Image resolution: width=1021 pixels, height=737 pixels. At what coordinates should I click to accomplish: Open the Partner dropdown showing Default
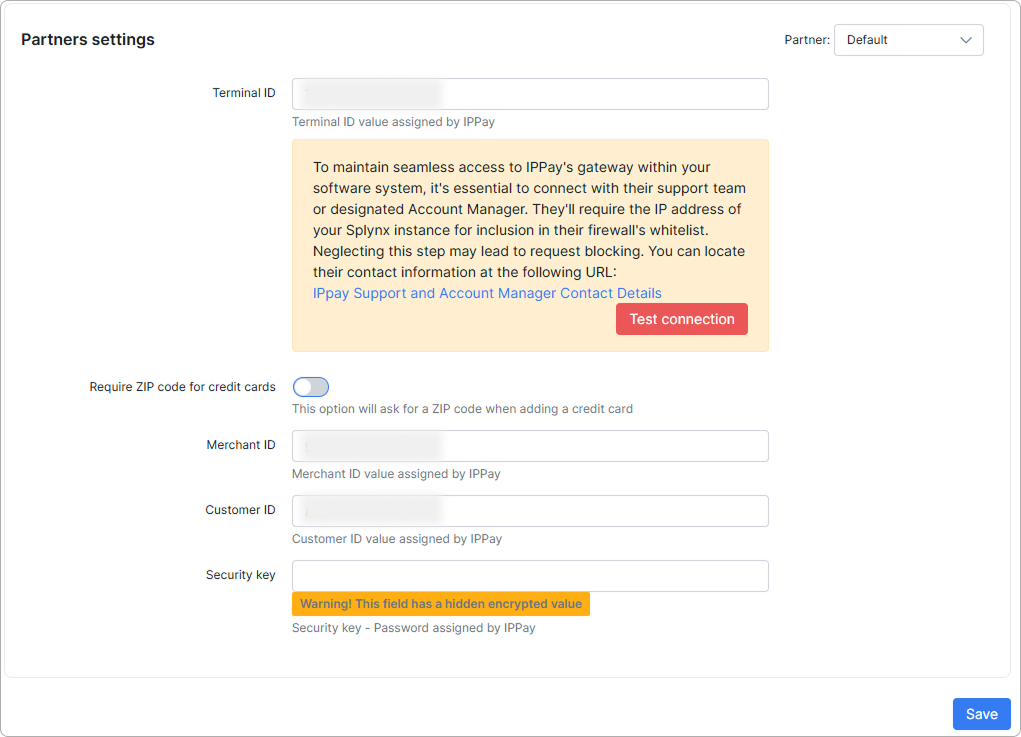[x=908, y=40]
